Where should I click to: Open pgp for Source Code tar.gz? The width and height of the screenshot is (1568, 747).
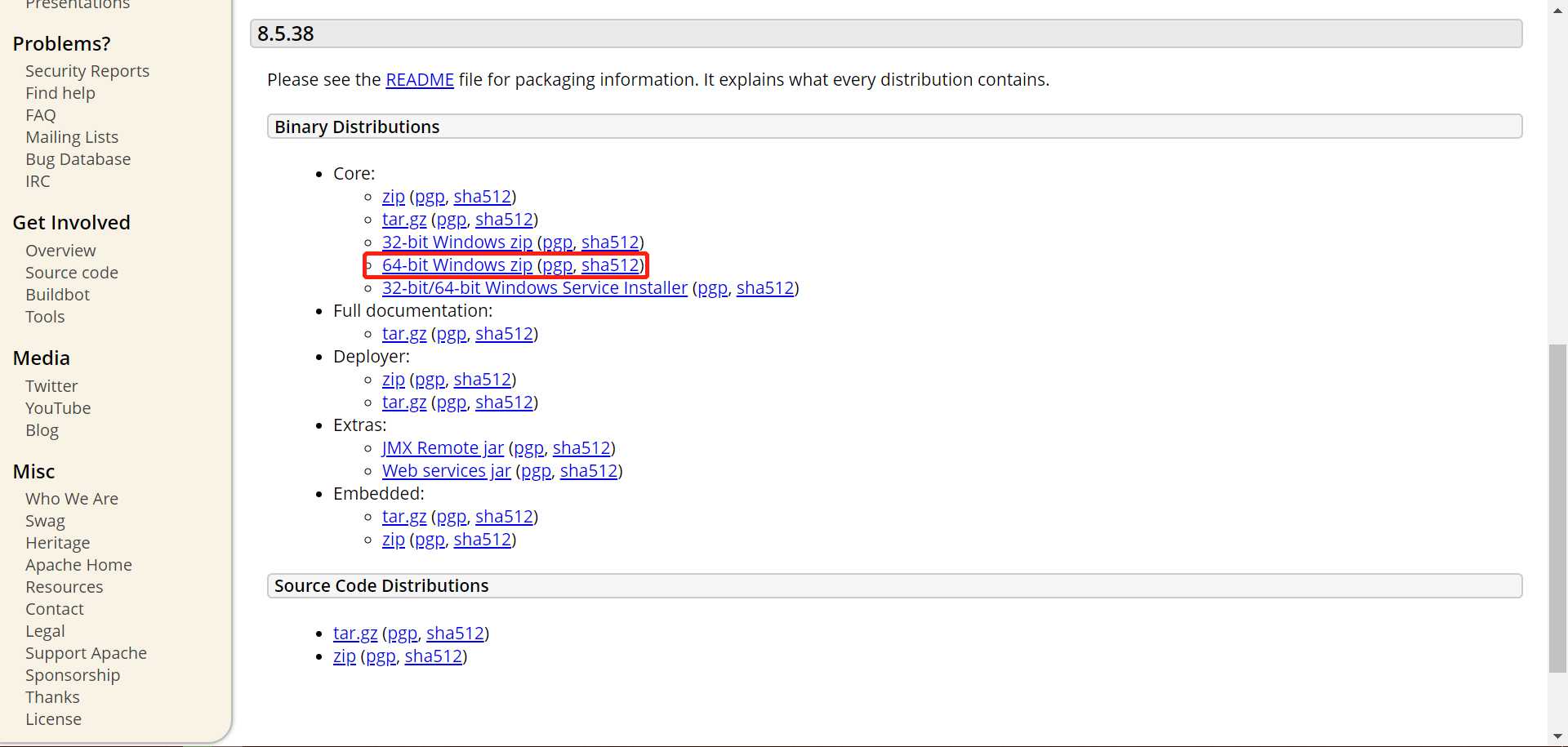(x=403, y=634)
